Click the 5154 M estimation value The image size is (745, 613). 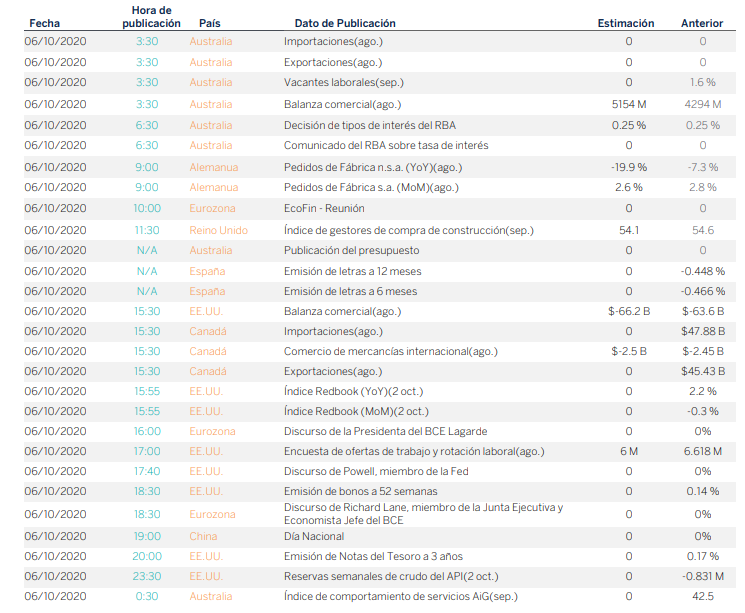click(x=629, y=104)
